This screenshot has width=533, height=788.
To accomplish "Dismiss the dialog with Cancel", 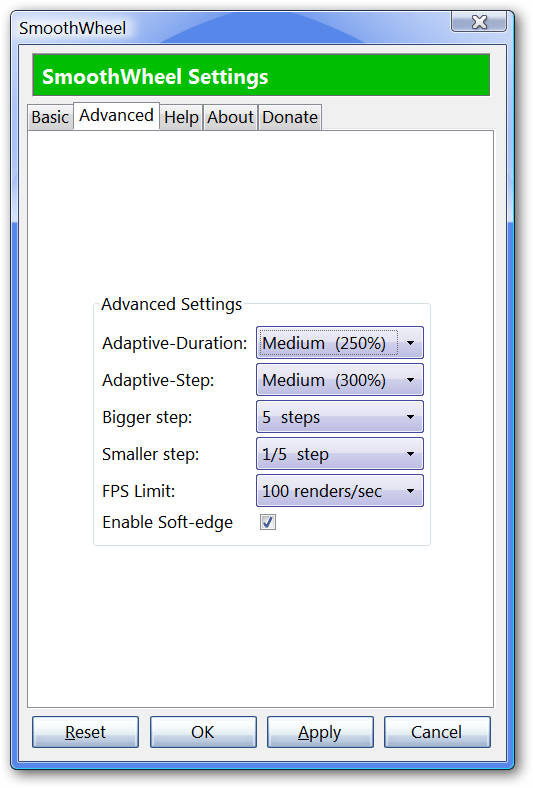I will click(437, 732).
